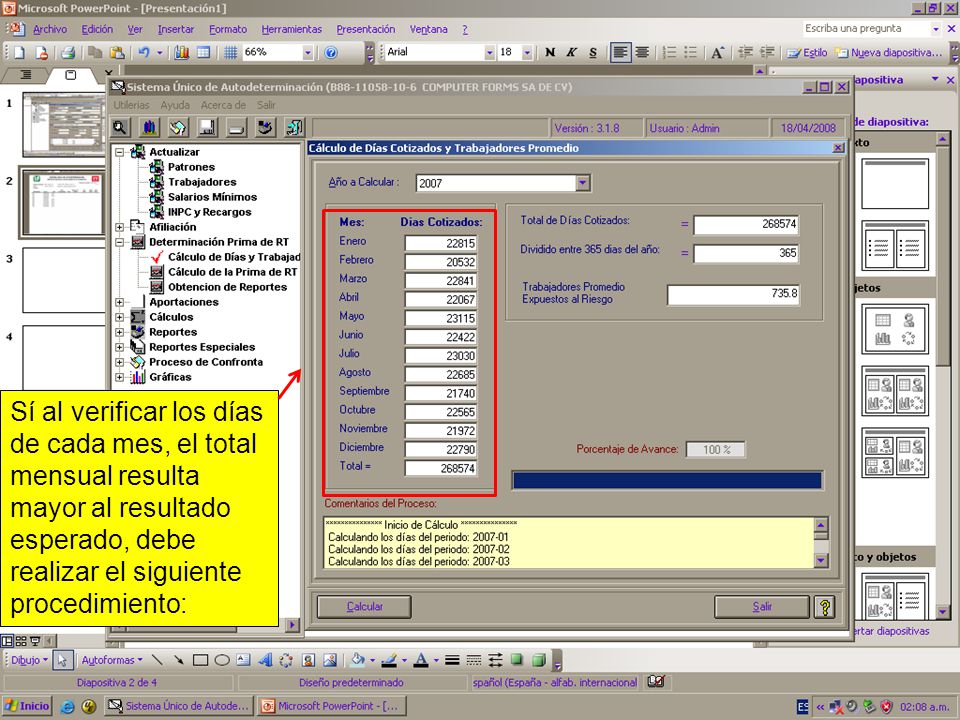Viewport: 960px width, 720px height.
Task: Open the Año a Calcular year dropdown
Action: pos(583,182)
